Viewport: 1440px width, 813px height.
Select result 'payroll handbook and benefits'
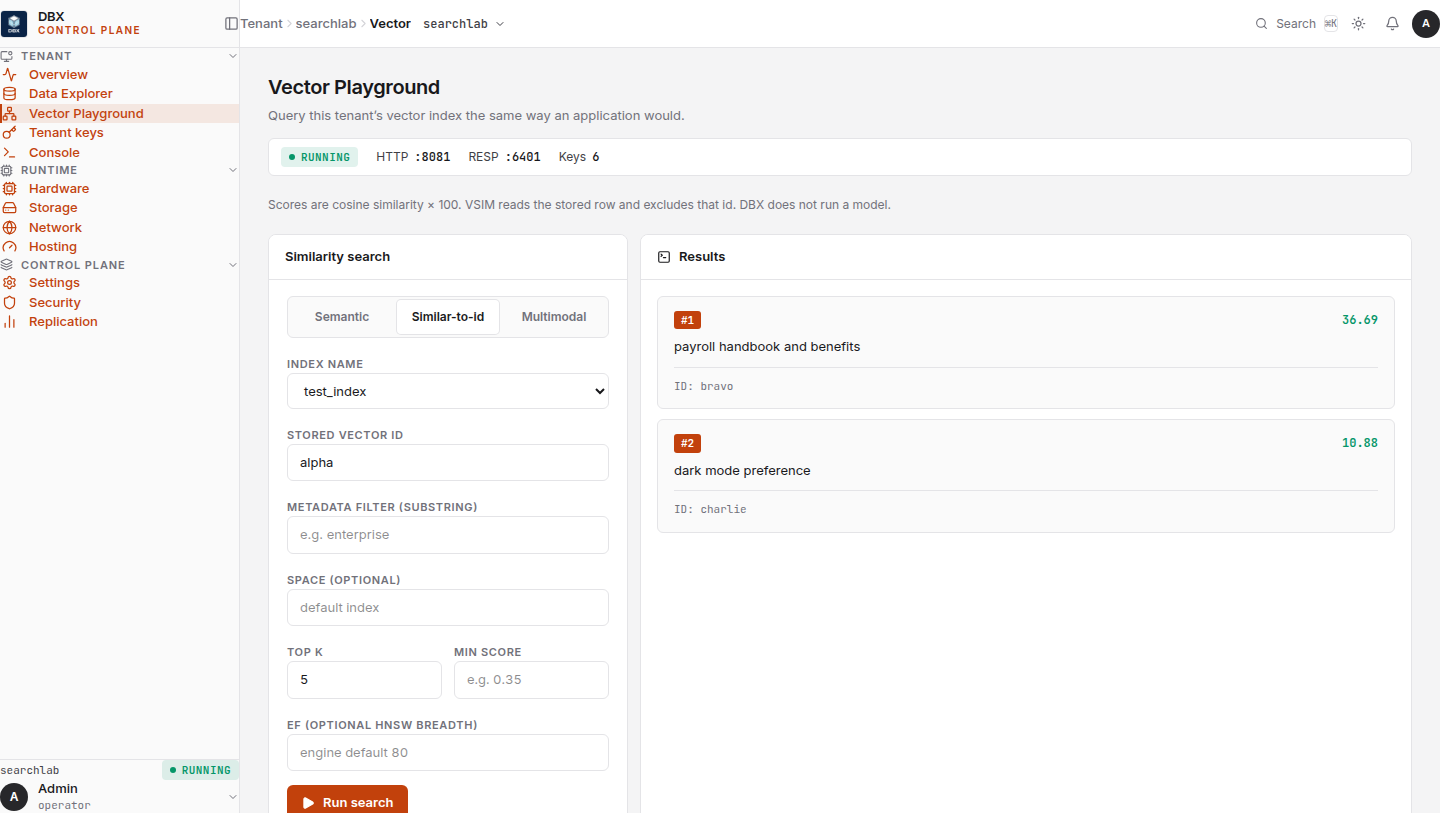[1026, 353]
